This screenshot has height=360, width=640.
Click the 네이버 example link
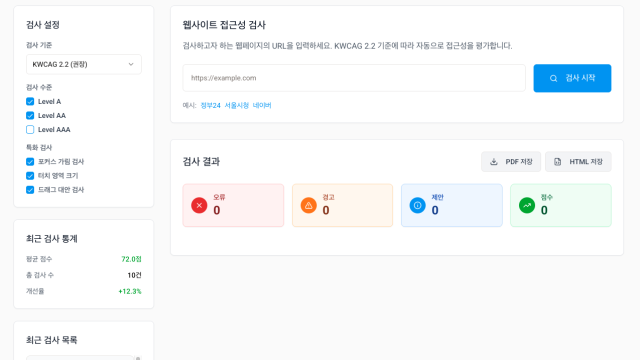tap(262, 105)
